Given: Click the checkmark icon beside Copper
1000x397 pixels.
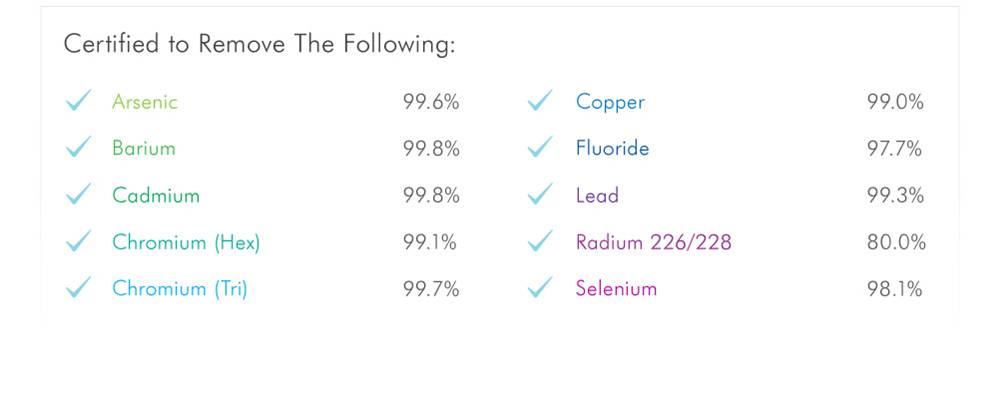Looking at the screenshot, I should pyautogui.click(x=540, y=101).
